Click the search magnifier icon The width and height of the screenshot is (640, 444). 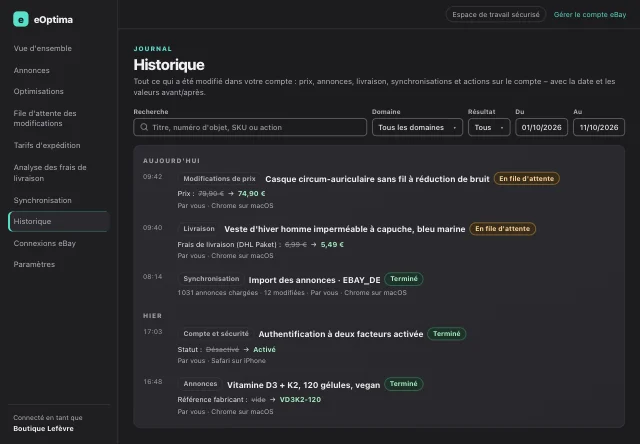(144, 127)
